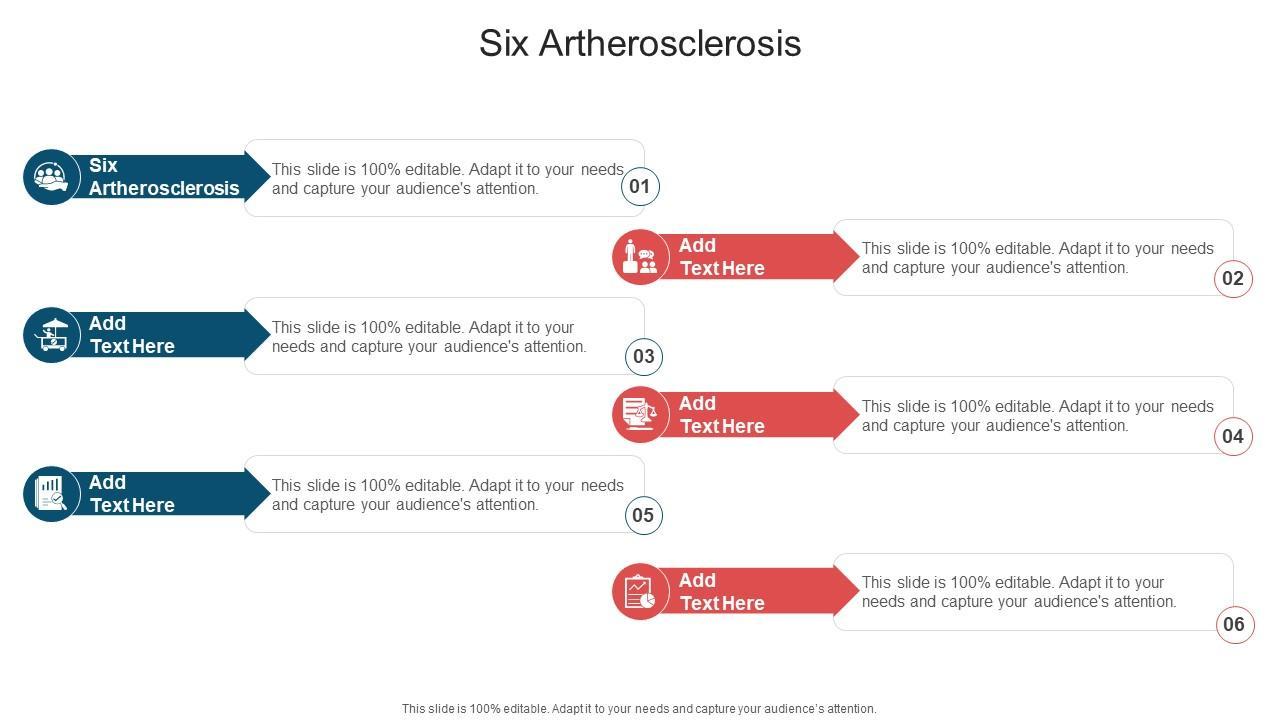Screen dimensions: 1280x720
Task: Click the red Add Text Here arrow beside 04
Action: pyautogui.click(x=738, y=415)
